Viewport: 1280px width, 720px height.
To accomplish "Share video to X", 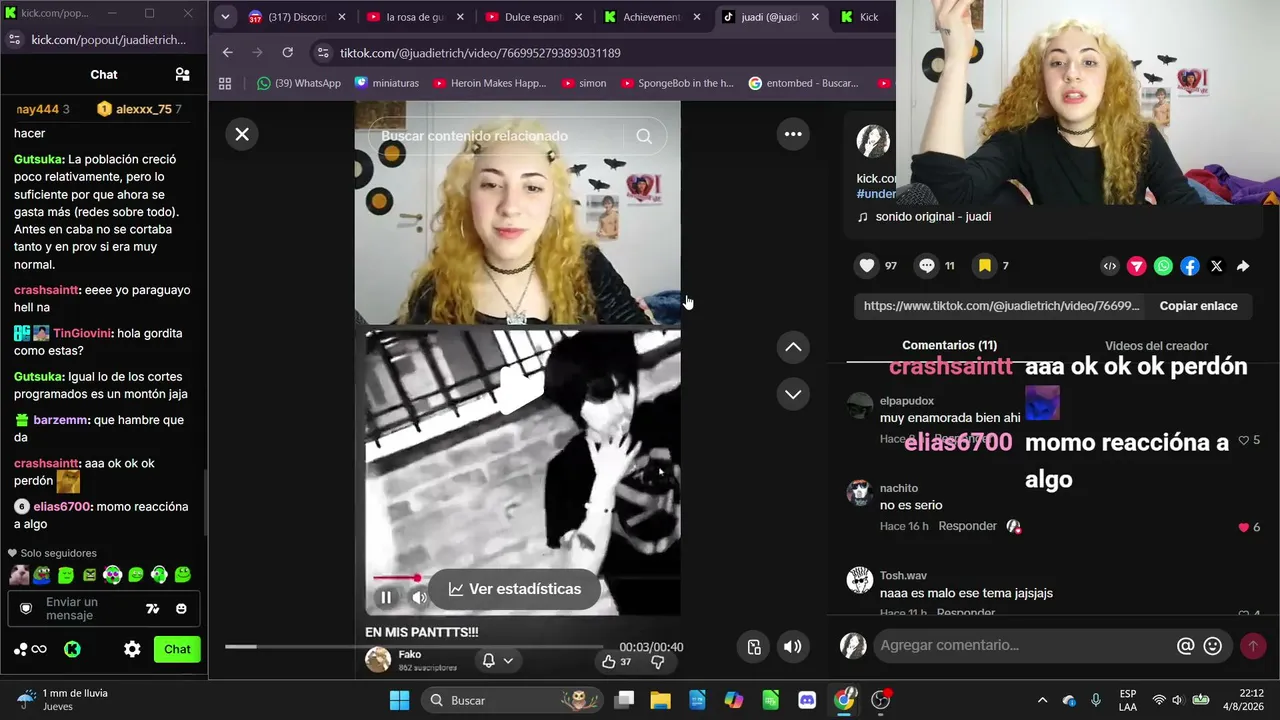I will click(1216, 266).
